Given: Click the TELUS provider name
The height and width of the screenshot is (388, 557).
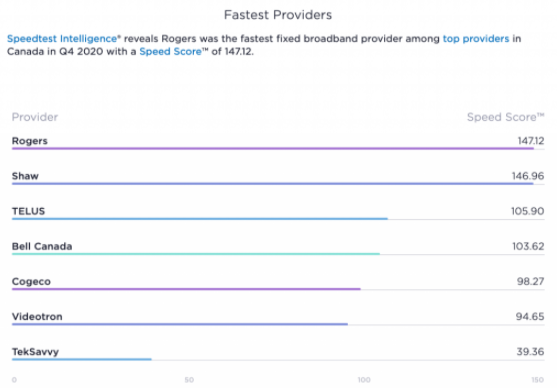Looking at the screenshot, I should click(28, 211).
